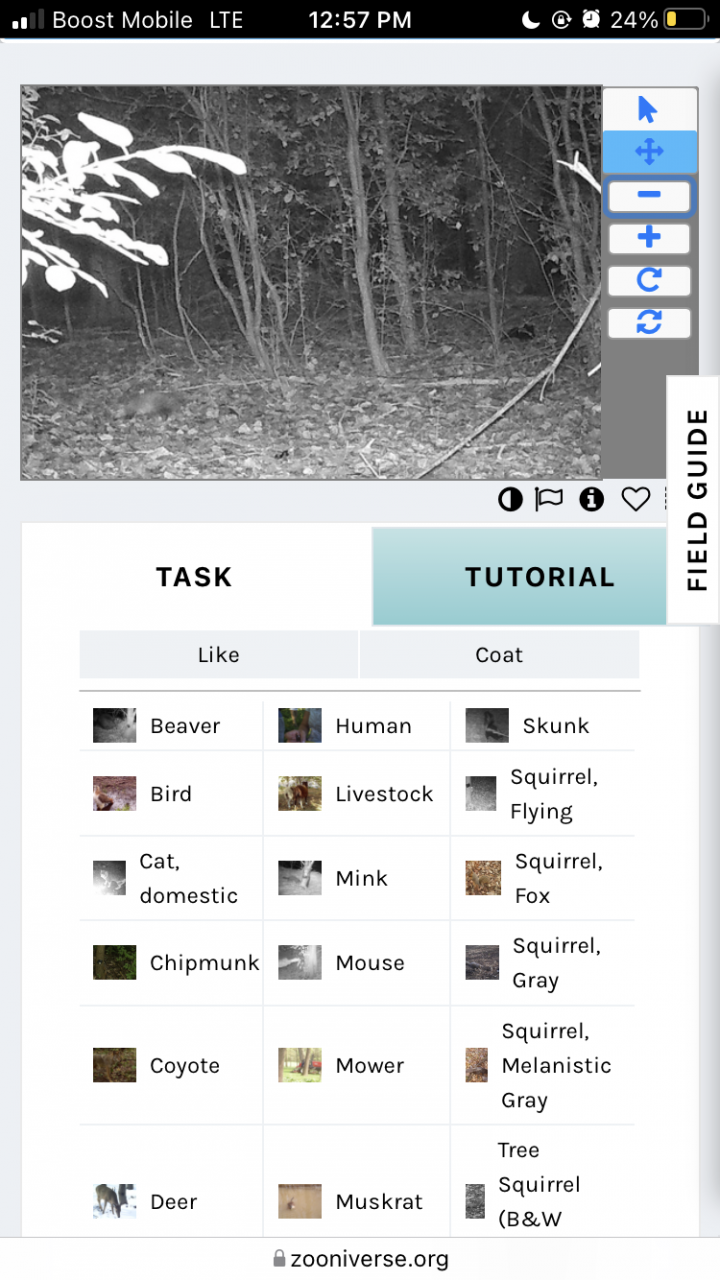Zoom in on the camera image

point(649,238)
